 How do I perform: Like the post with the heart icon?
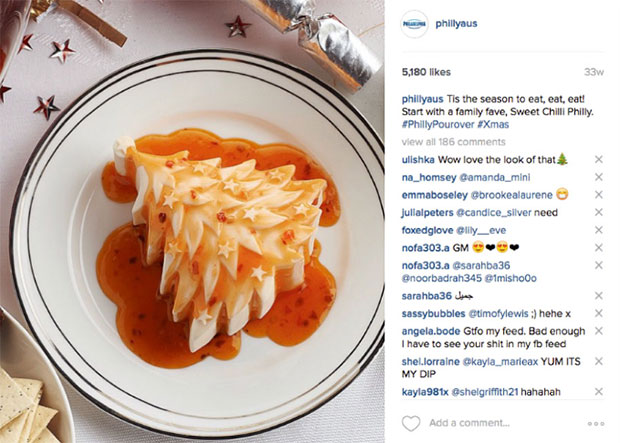click(411, 423)
